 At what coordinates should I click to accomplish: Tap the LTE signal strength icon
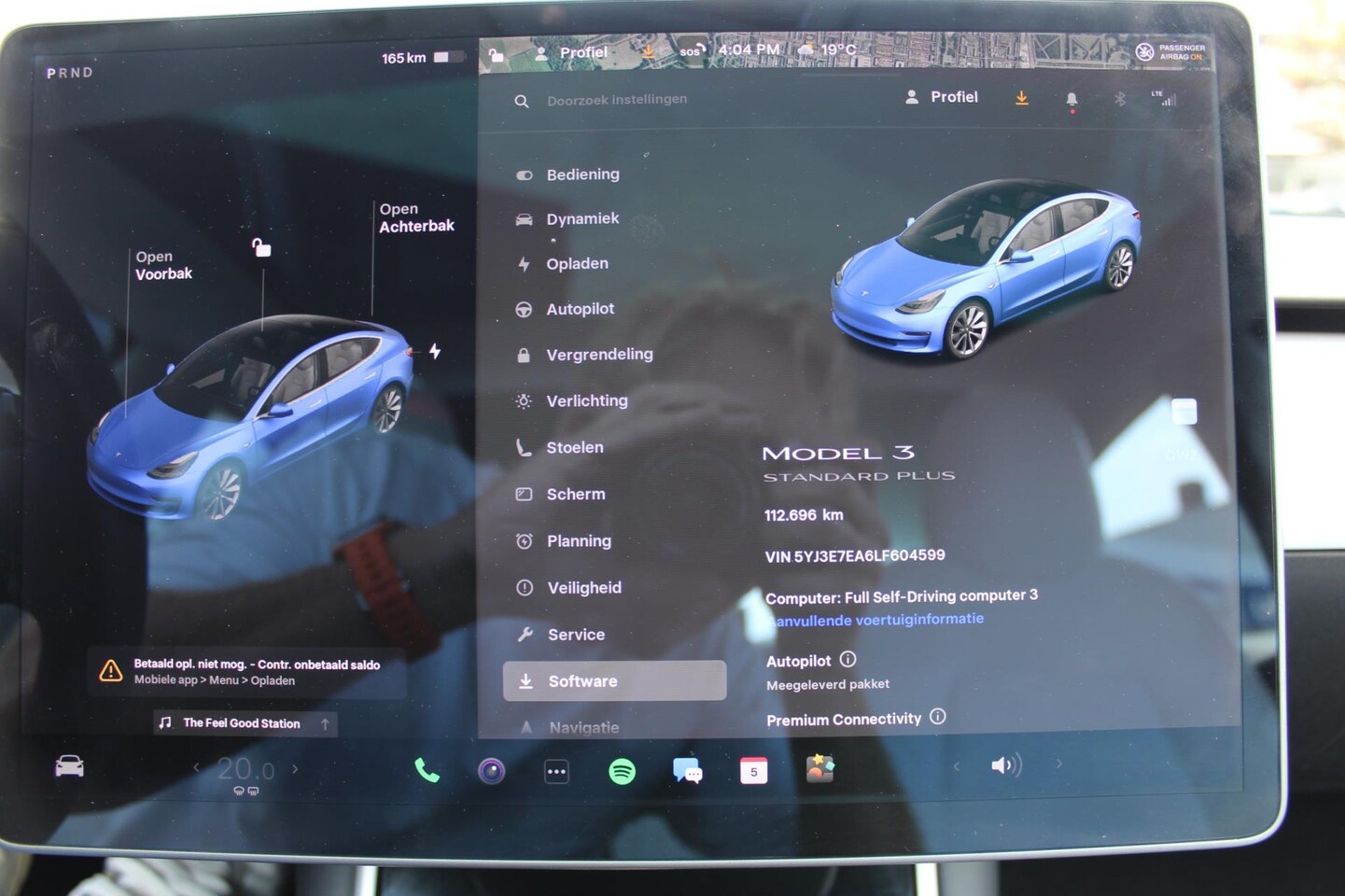click(1164, 98)
